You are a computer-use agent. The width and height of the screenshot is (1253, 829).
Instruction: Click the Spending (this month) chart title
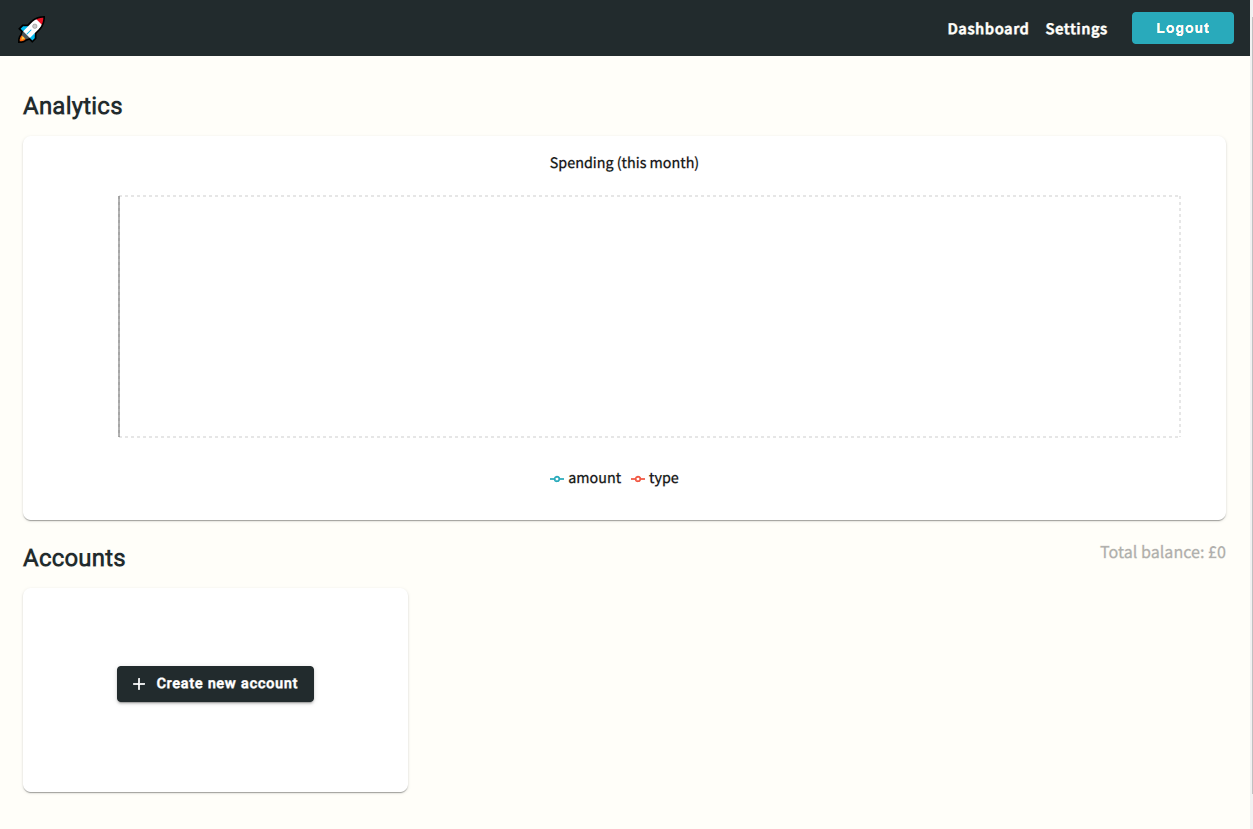(624, 163)
